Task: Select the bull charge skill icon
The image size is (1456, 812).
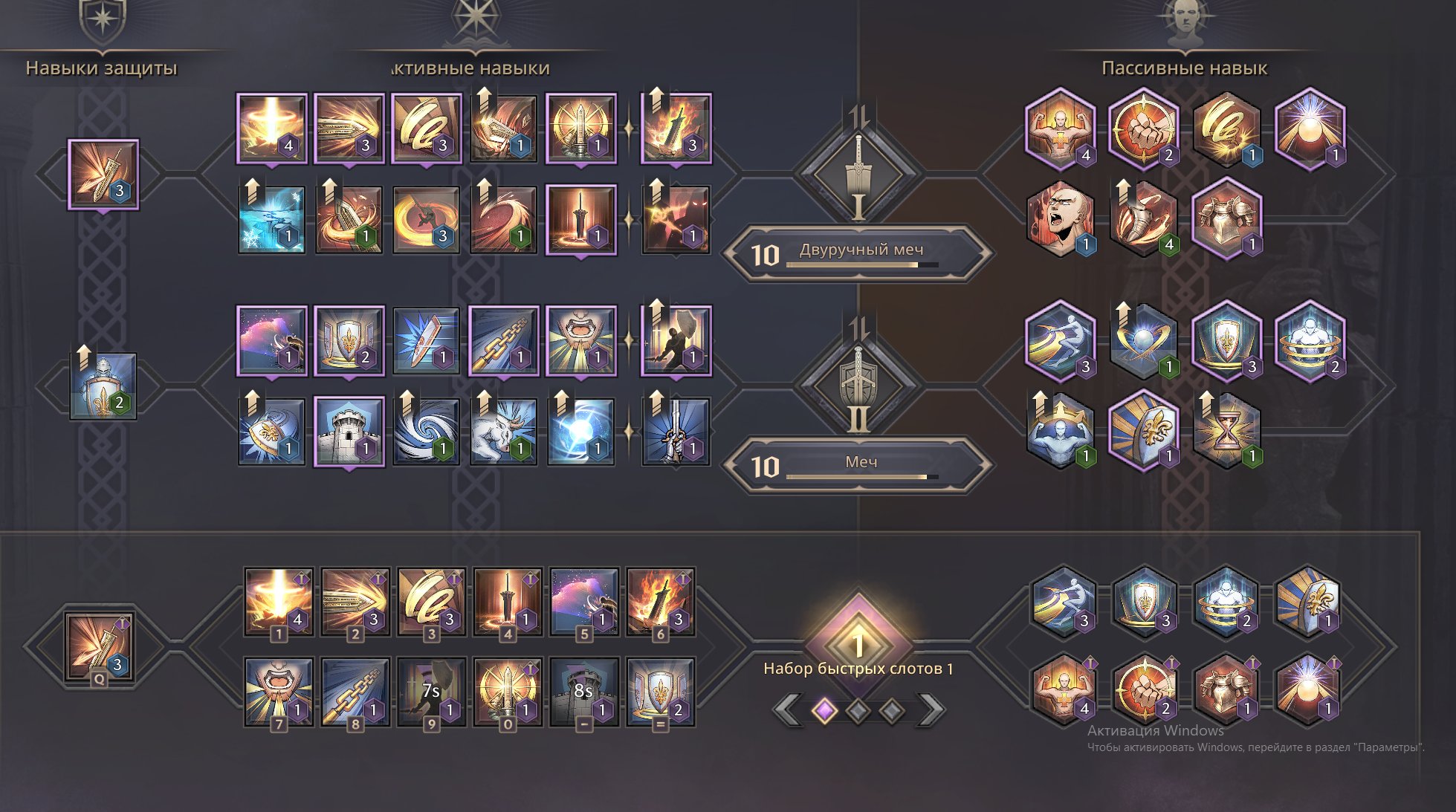Action: [503, 432]
